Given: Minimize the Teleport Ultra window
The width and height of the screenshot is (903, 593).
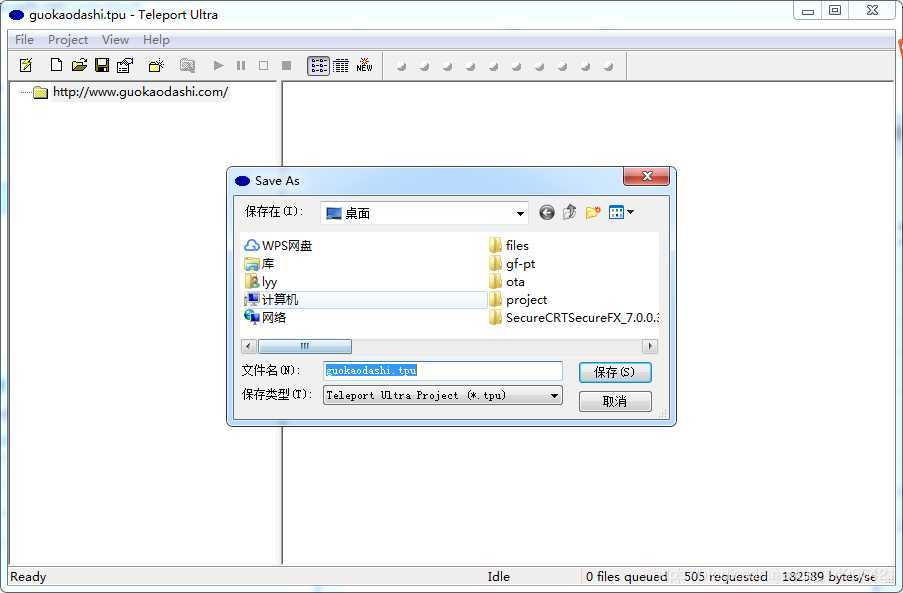Looking at the screenshot, I should point(808,10).
